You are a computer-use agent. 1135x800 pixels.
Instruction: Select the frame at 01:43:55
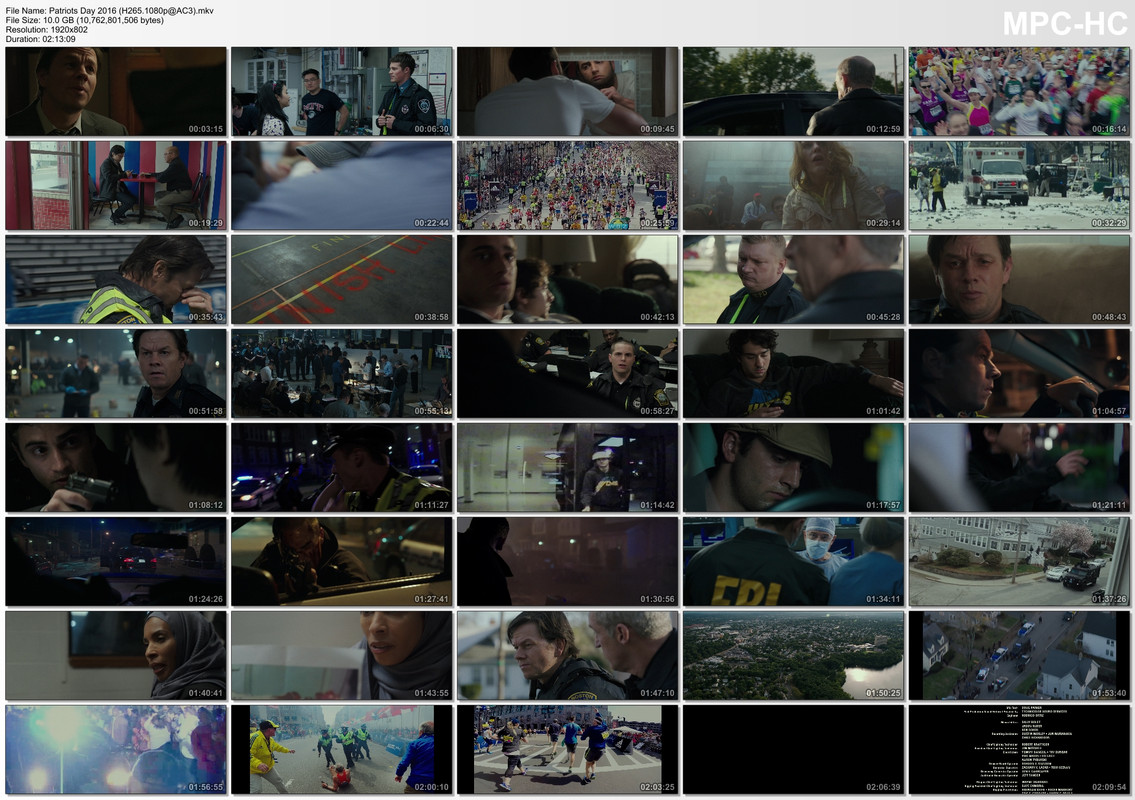pos(342,655)
